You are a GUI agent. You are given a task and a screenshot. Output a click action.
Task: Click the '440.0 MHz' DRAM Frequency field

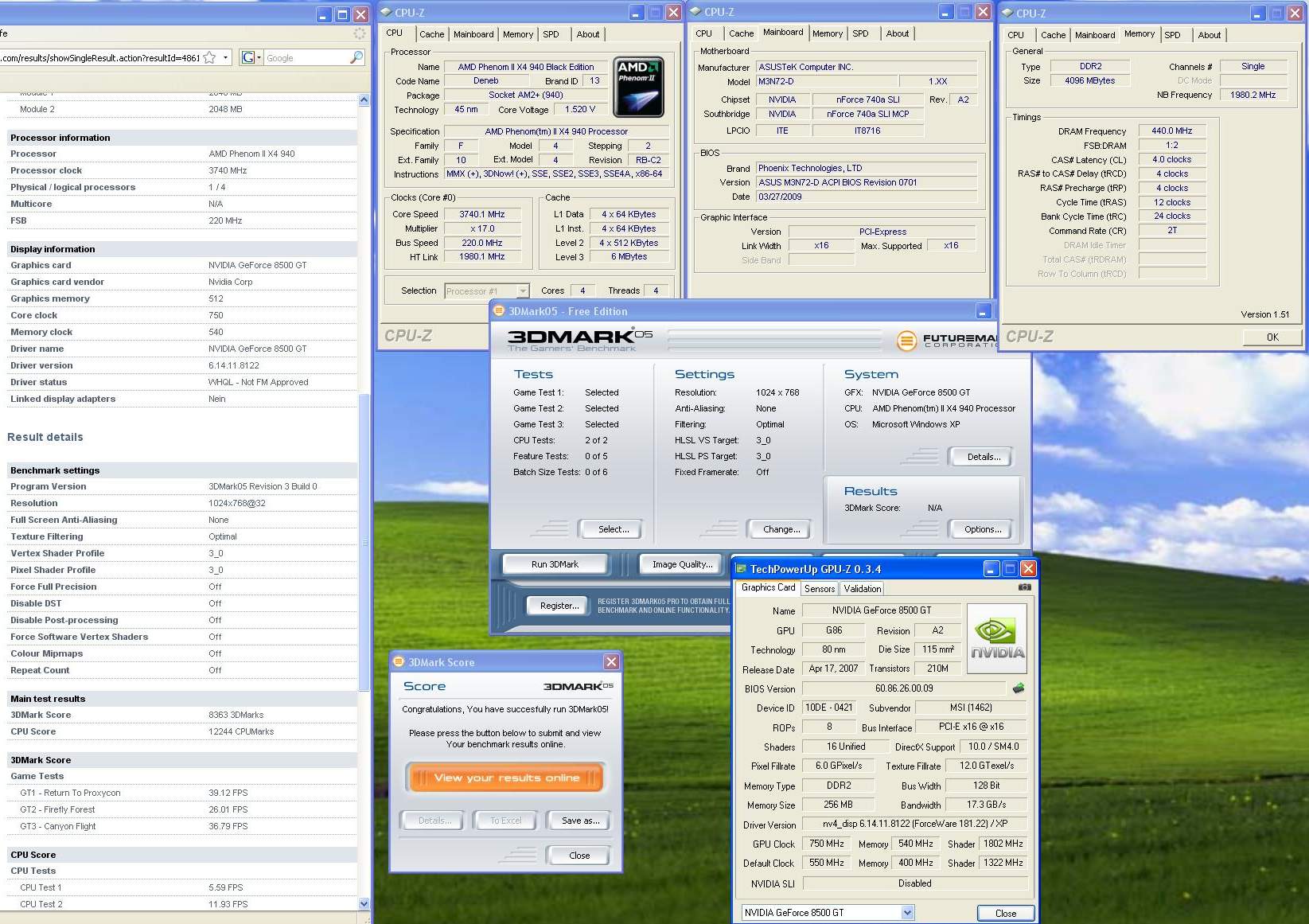click(x=1171, y=131)
